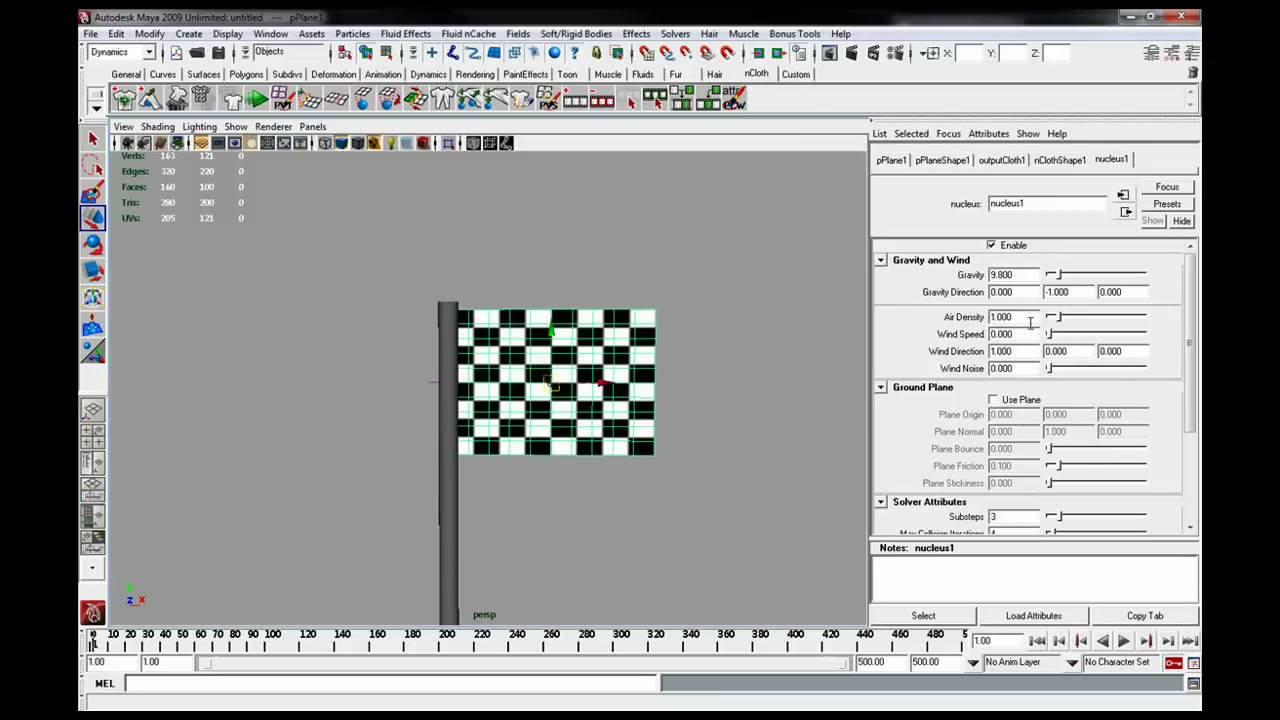Click the use all lights lightbulb icon in viewport toolbar

391,143
